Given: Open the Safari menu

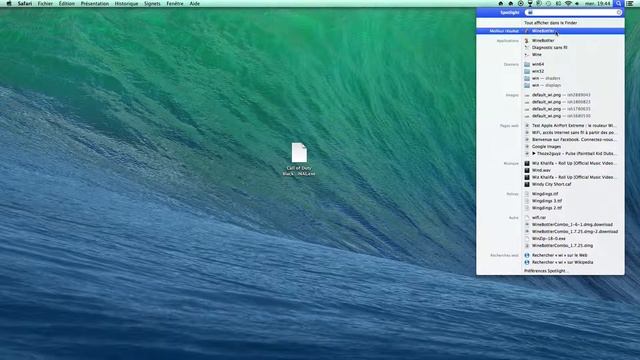Looking at the screenshot, I should (x=25, y=3).
